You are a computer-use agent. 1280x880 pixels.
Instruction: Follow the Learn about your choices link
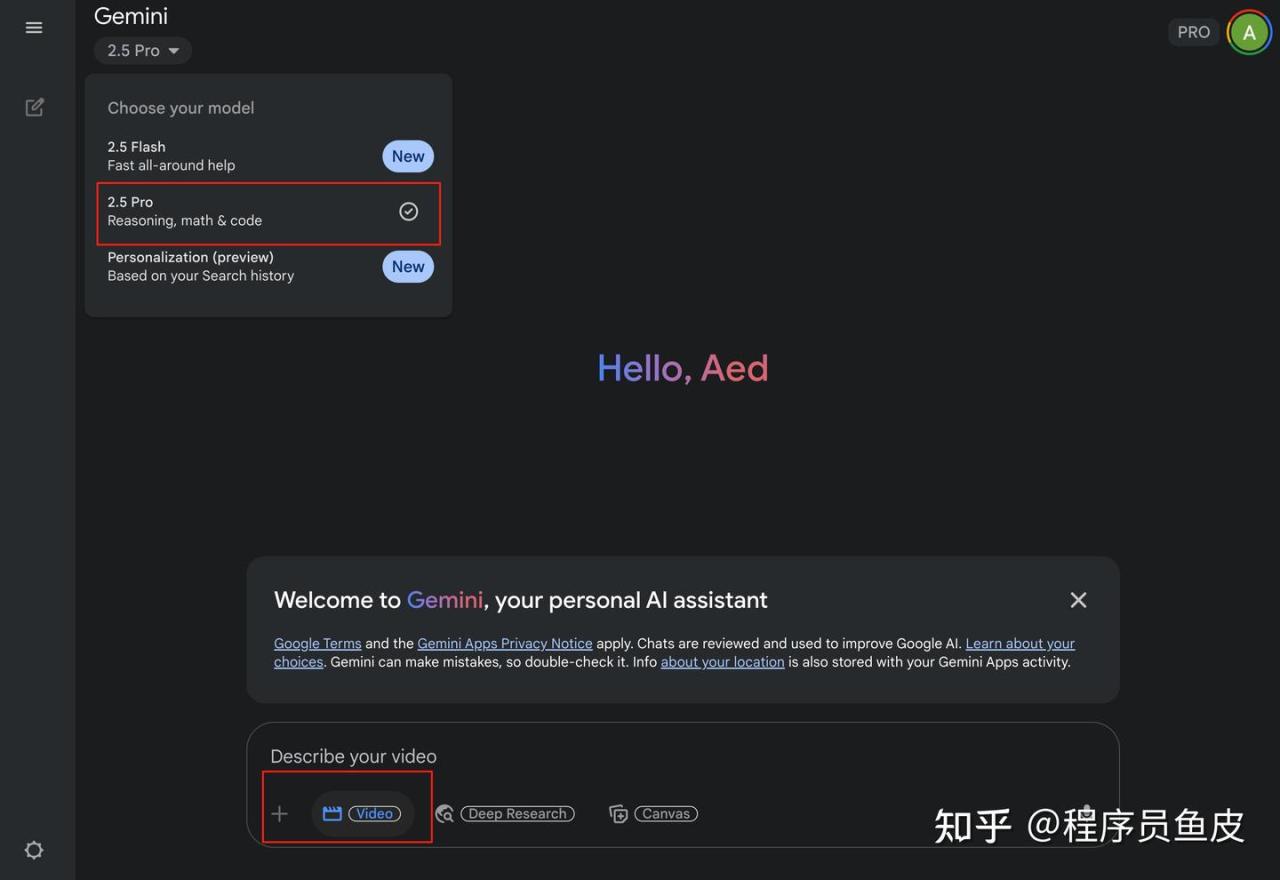coord(1020,644)
